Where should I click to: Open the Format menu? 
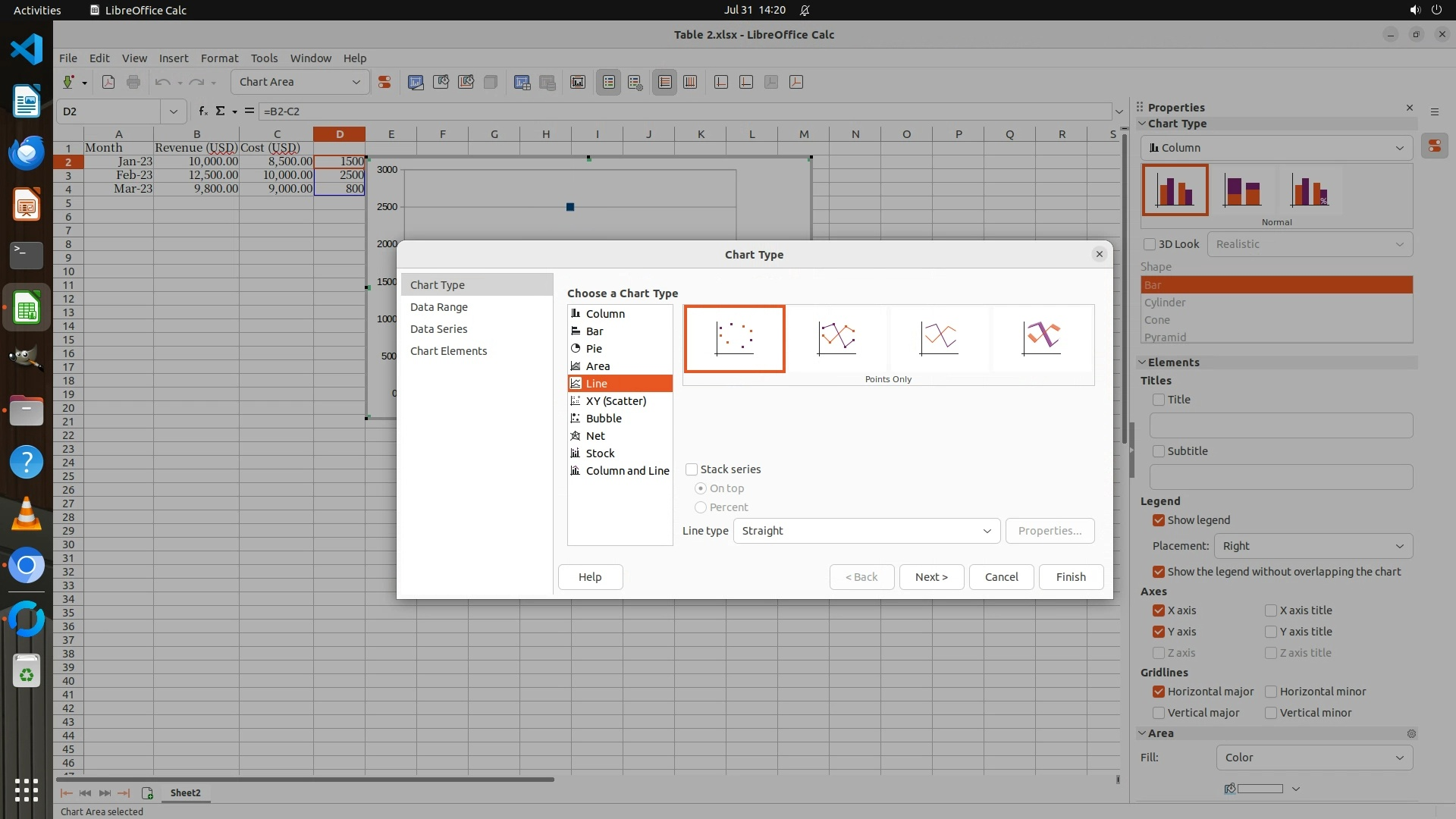[219, 58]
